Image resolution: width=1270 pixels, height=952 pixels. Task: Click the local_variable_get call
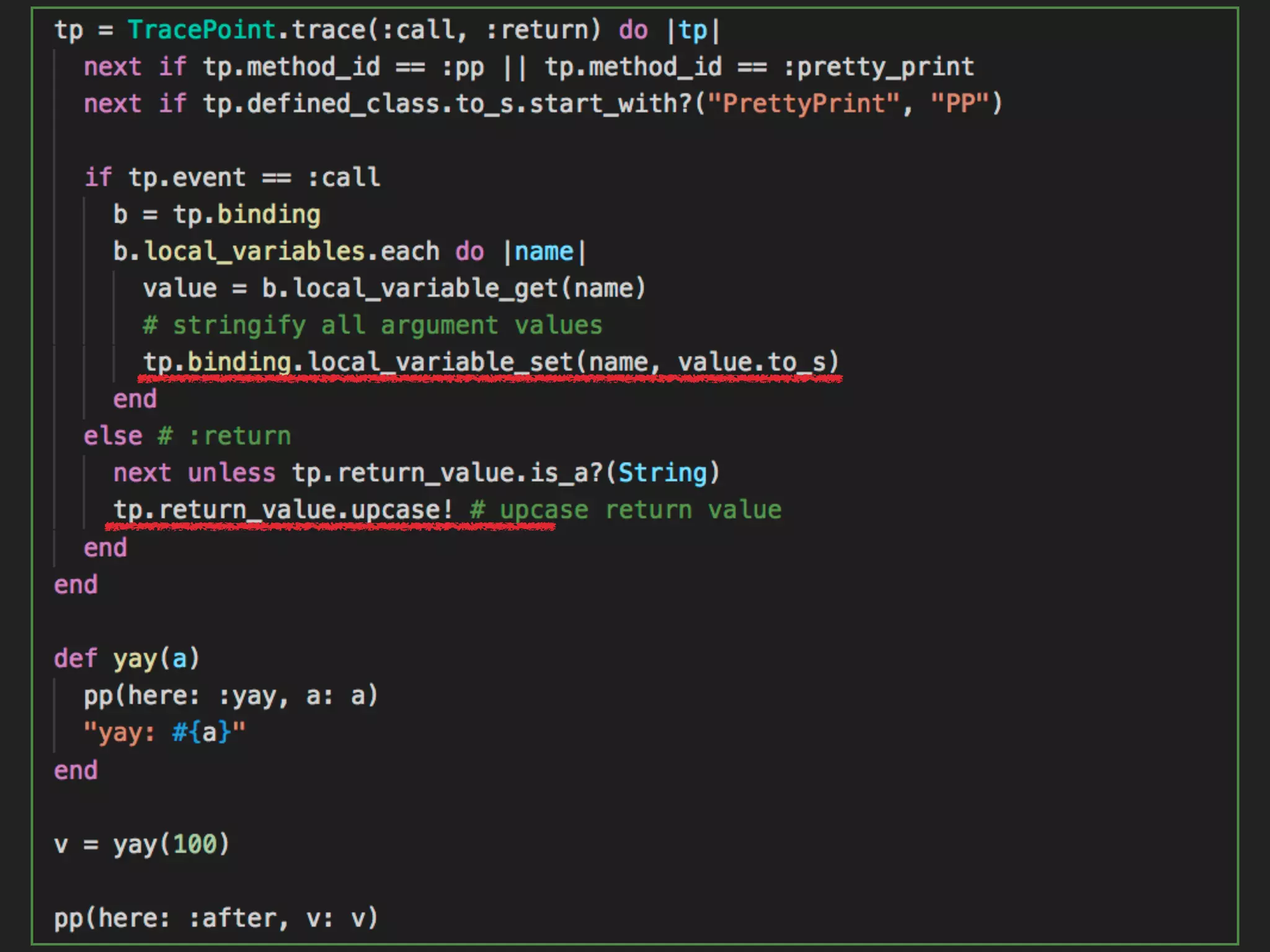(425, 289)
